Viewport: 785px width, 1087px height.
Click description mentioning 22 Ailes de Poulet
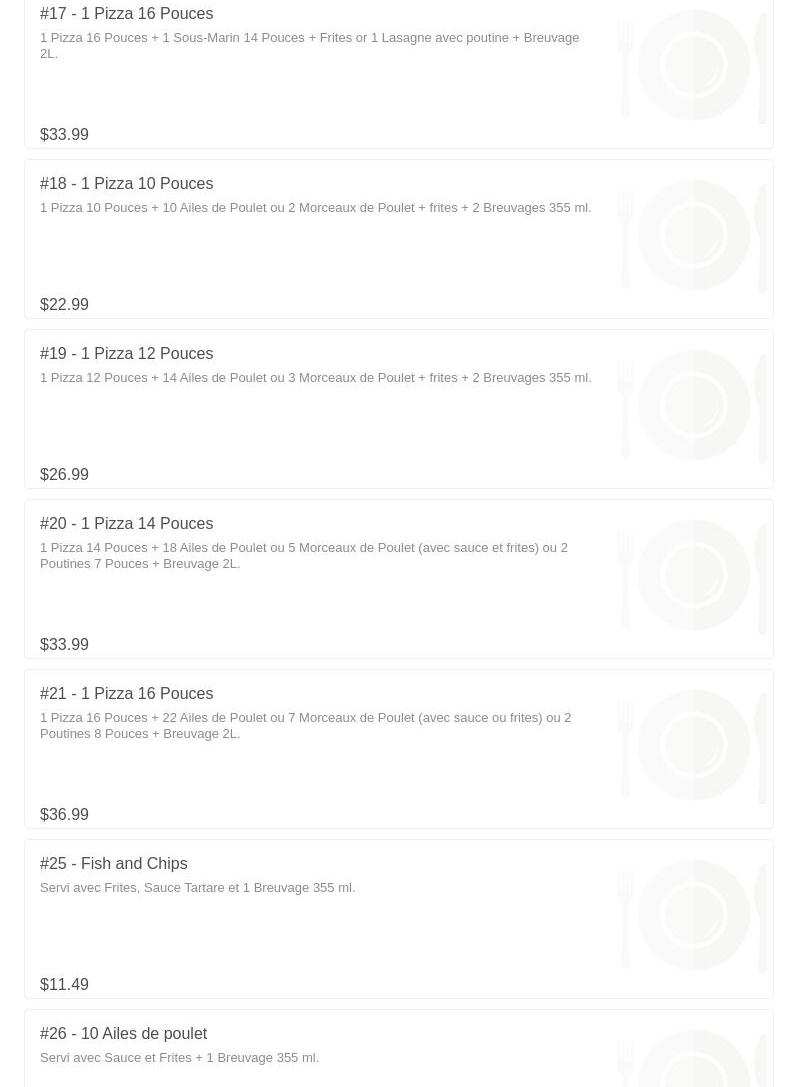coord(305,725)
